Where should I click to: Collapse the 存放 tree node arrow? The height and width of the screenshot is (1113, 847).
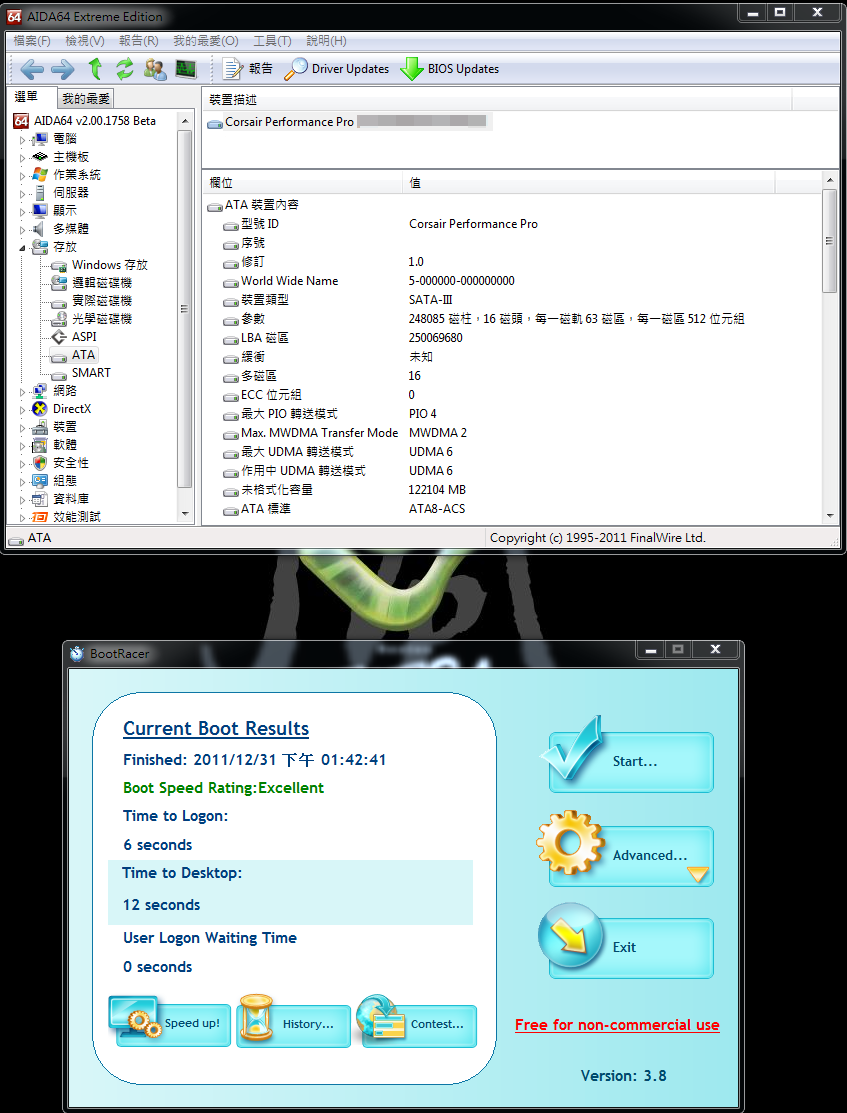coord(23,248)
